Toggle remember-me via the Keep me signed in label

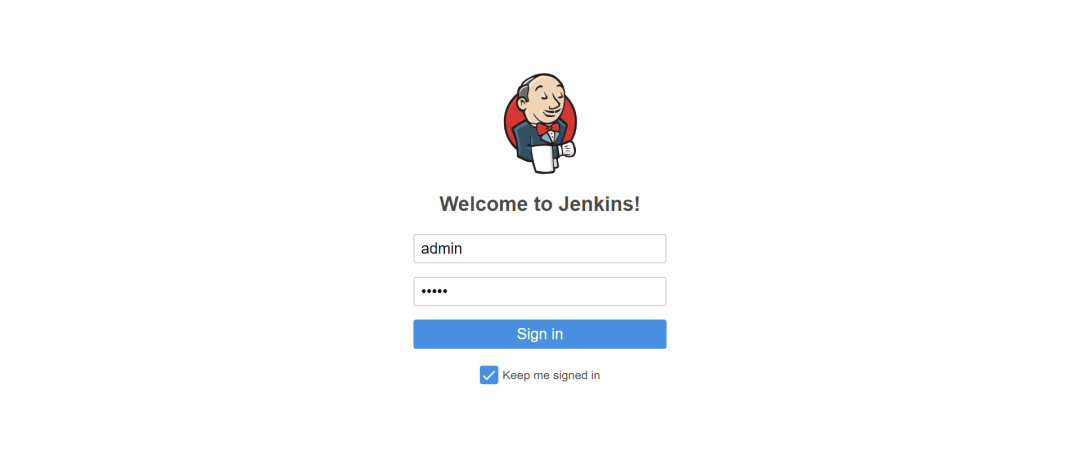coord(551,375)
